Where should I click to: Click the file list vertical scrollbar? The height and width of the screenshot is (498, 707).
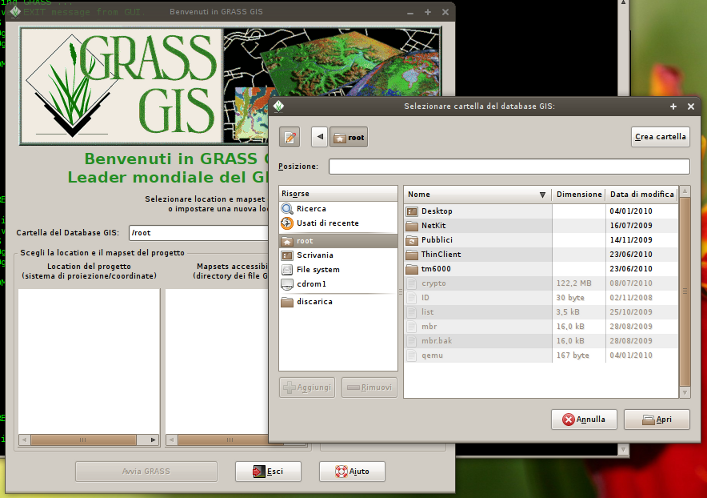[x=685, y=292]
